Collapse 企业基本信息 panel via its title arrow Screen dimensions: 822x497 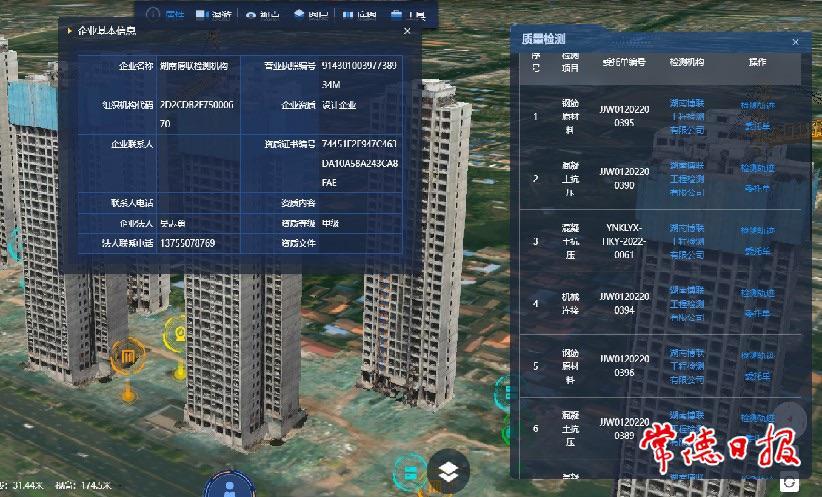pyautogui.click(x=69, y=31)
